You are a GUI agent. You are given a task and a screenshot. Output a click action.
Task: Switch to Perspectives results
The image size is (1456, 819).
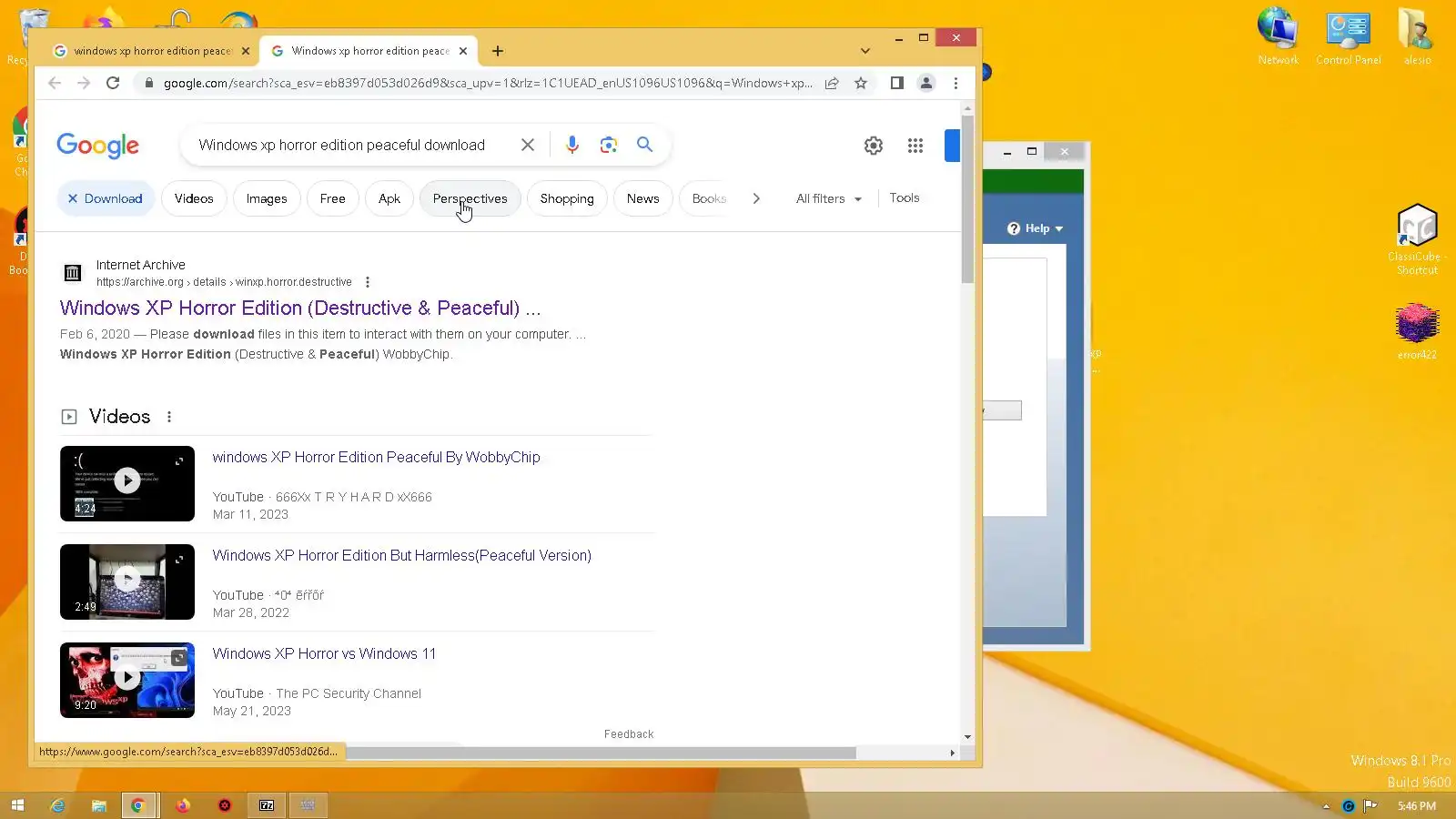pos(470,198)
